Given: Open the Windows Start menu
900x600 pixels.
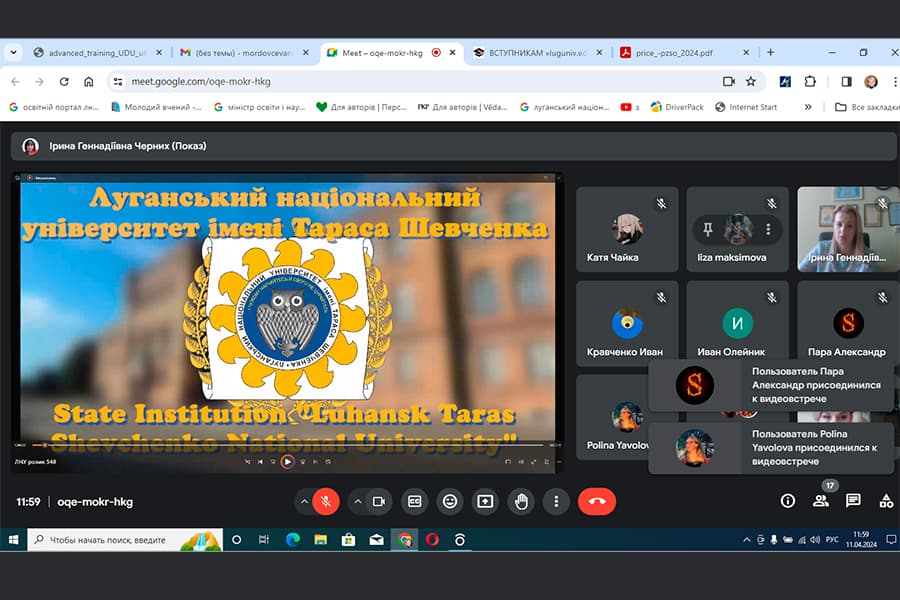Looking at the screenshot, I should click(13, 540).
